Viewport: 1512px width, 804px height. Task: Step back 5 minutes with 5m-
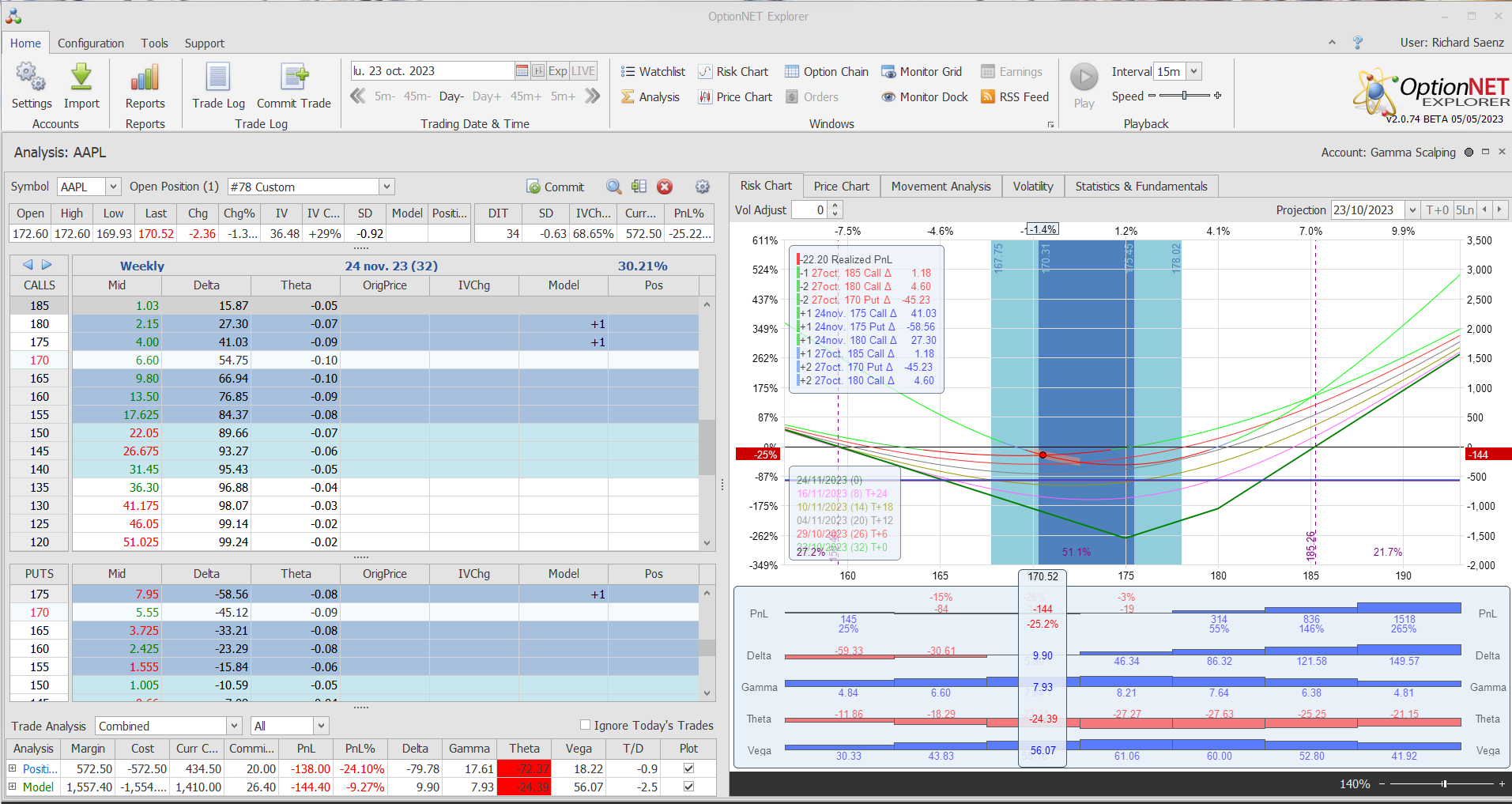[x=385, y=96]
